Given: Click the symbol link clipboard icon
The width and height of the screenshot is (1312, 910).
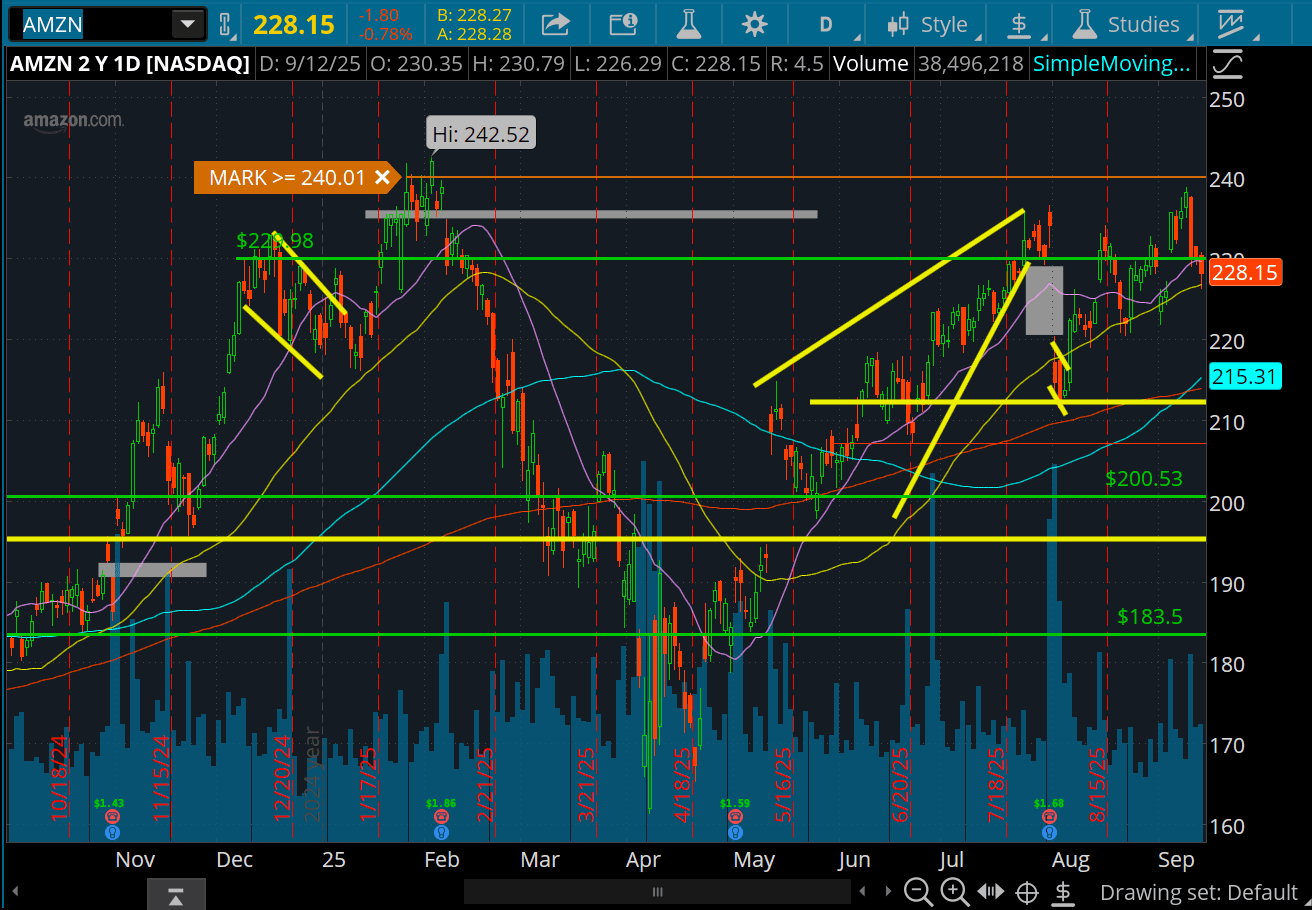Looking at the screenshot, I should pos(224,23).
